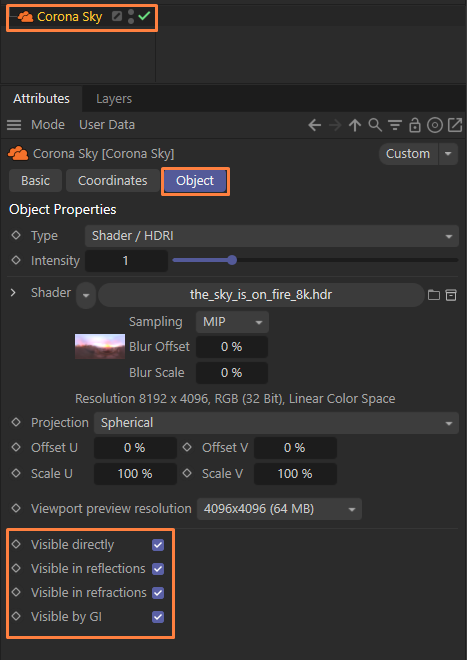The image size is (467, 660).
Task: Open new Attribute Manager window icon
Action: (x=455, y=125)
